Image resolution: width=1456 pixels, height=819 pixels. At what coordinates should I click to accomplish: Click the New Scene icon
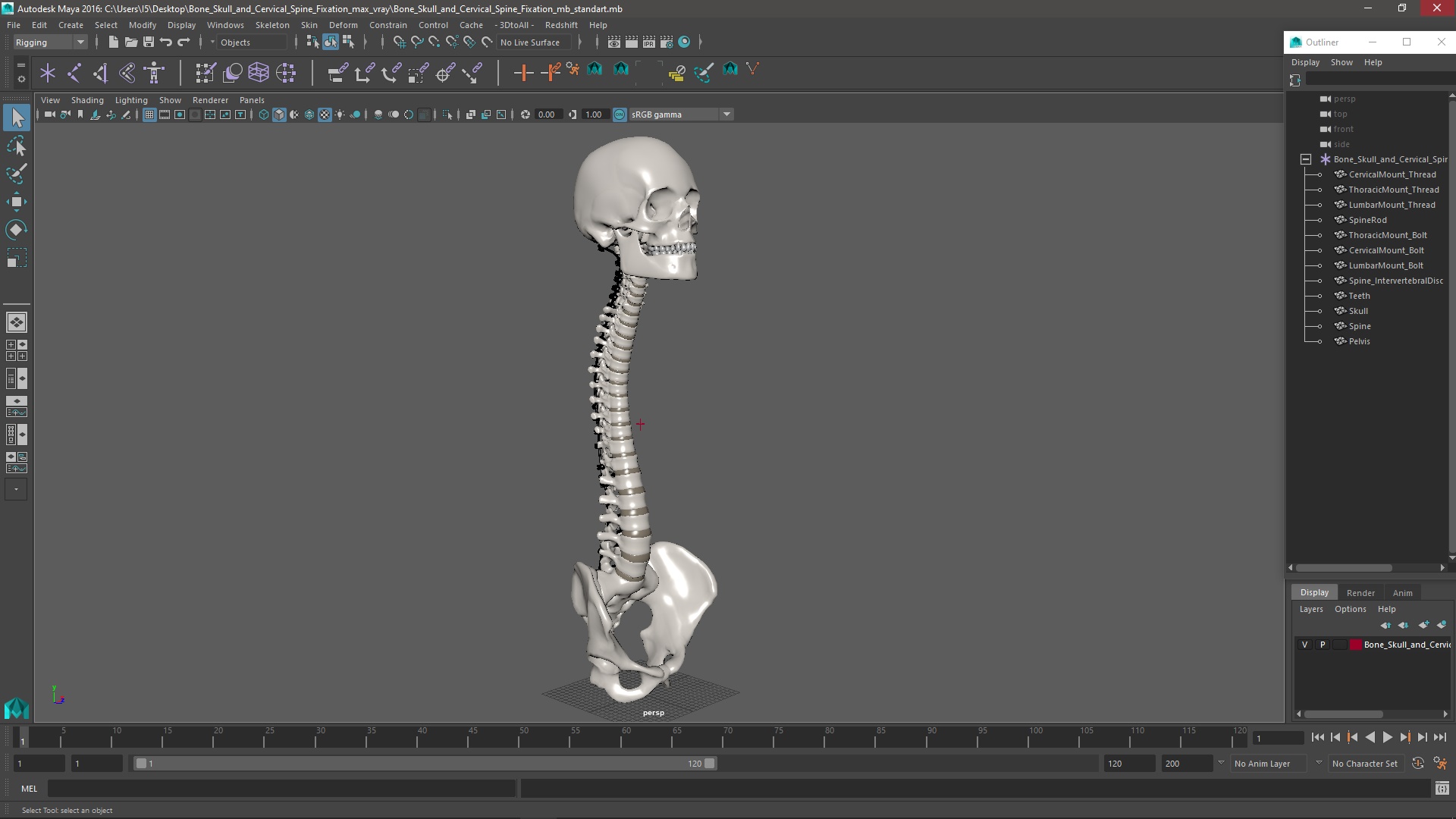pyautogui.click(x=113, y=42)
